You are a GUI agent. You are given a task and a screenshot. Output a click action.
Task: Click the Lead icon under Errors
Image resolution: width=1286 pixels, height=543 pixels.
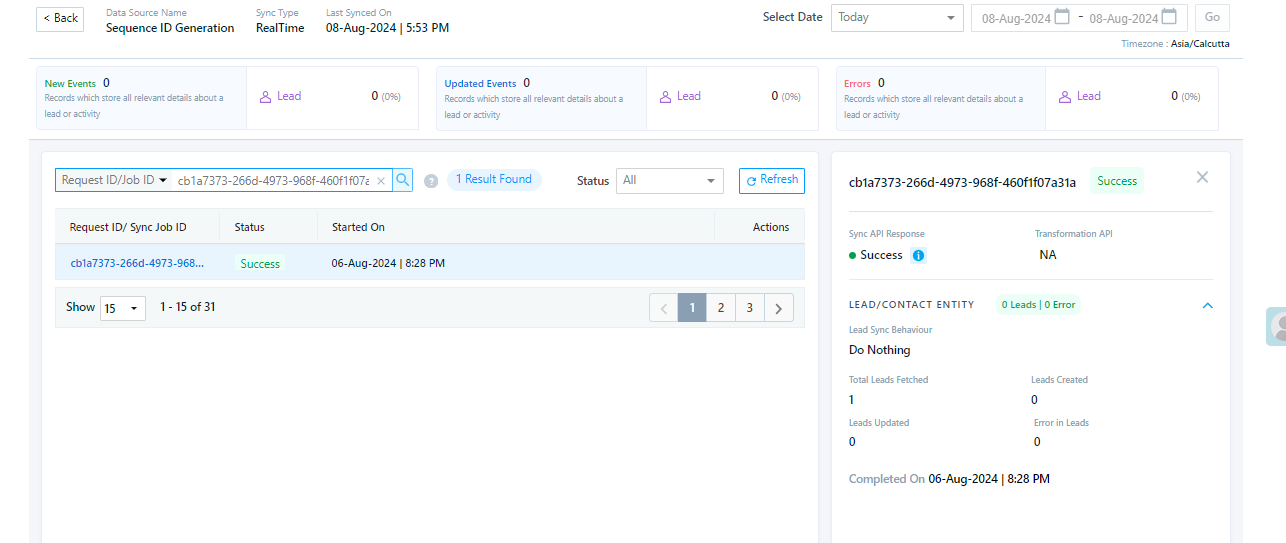point(1066,97)
